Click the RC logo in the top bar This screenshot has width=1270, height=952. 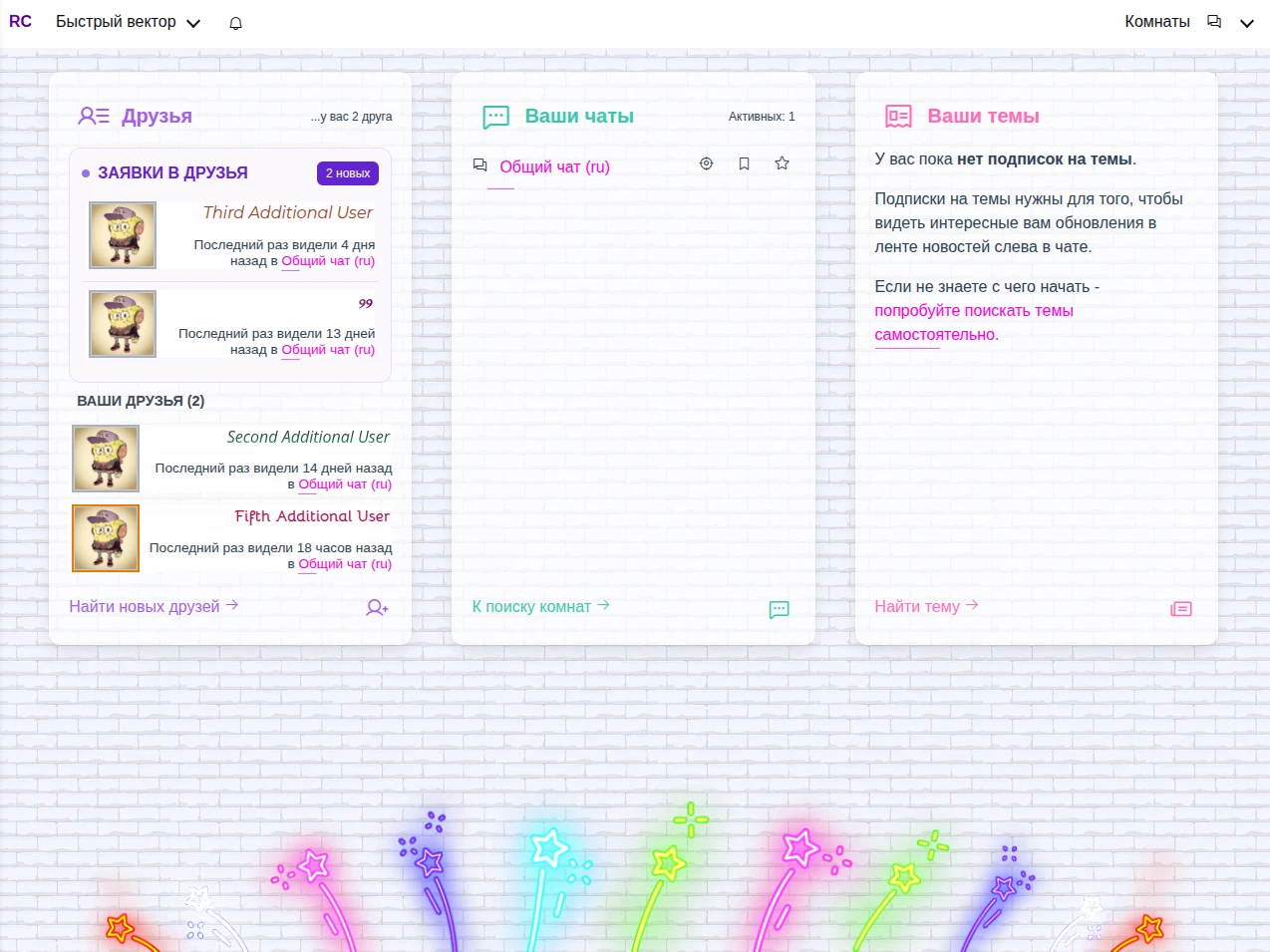[x=20, y=22]
